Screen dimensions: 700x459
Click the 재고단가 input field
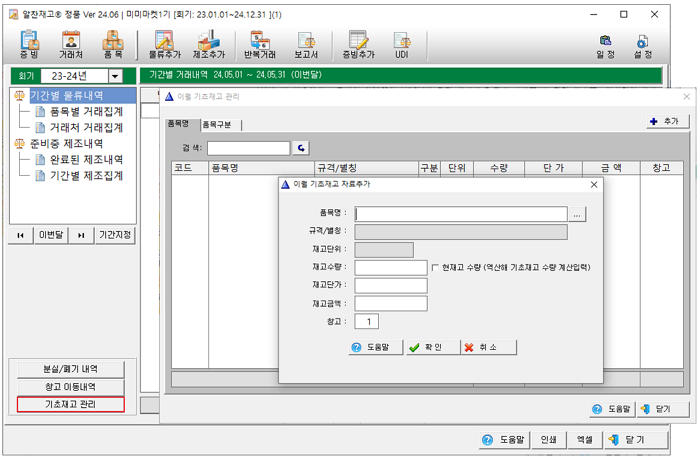coord(391,285)
